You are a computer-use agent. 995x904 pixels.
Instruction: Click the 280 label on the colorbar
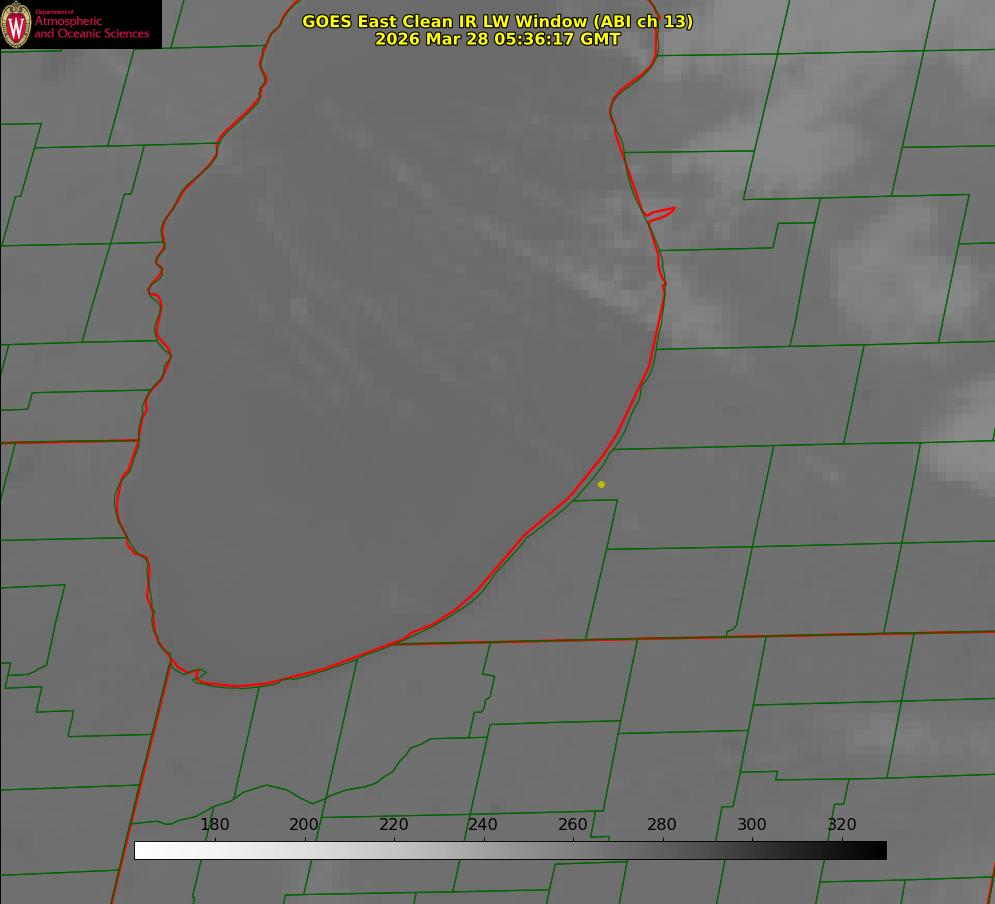pos(662,825)
